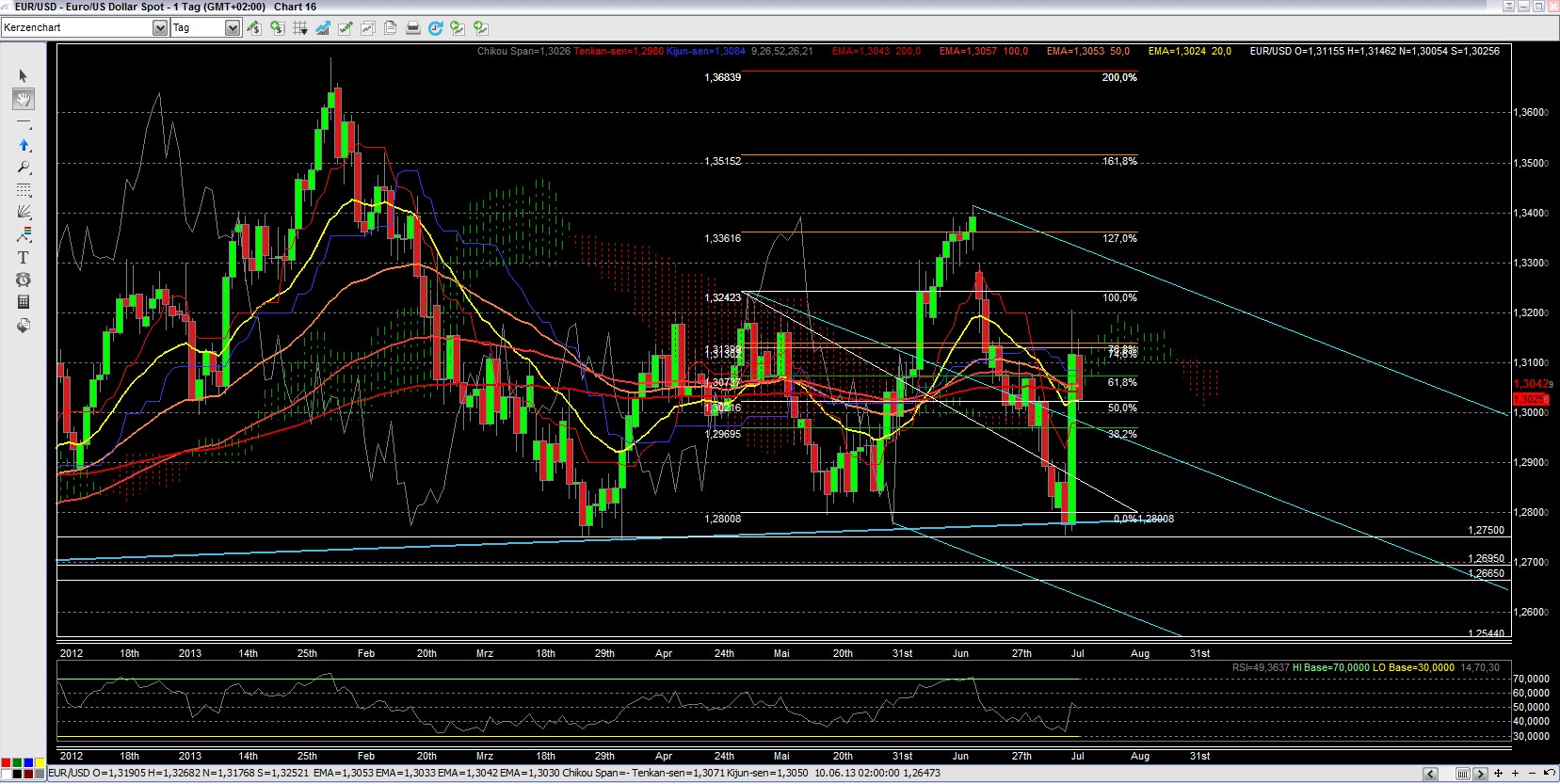Toggle the horizontal lines tool
The height and width of the screenshot is (784, 1560).
24,190
